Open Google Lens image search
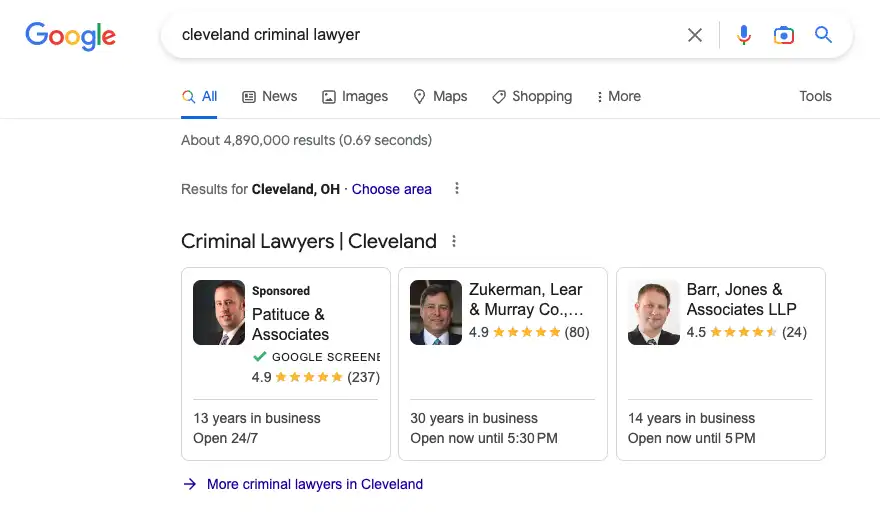Screen dimensions: 880x513 tap(783, 35)
